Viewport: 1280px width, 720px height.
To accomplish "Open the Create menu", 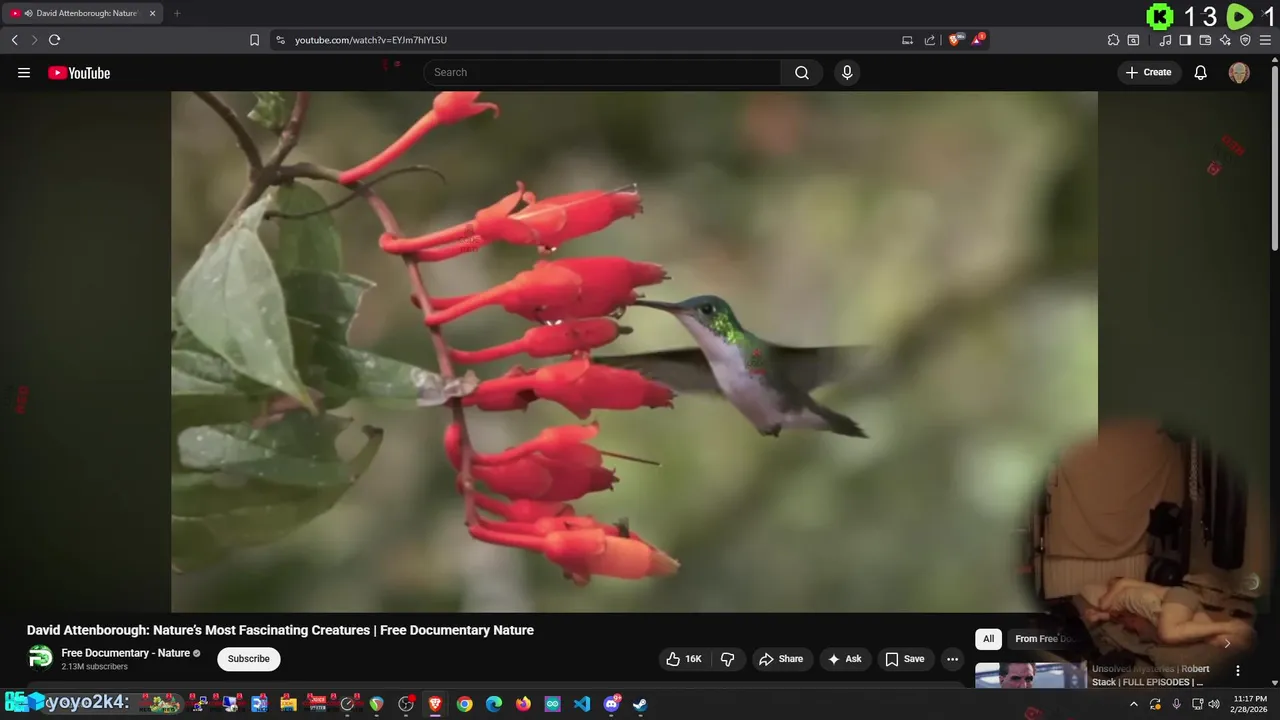I will [x=1148, y=72].
